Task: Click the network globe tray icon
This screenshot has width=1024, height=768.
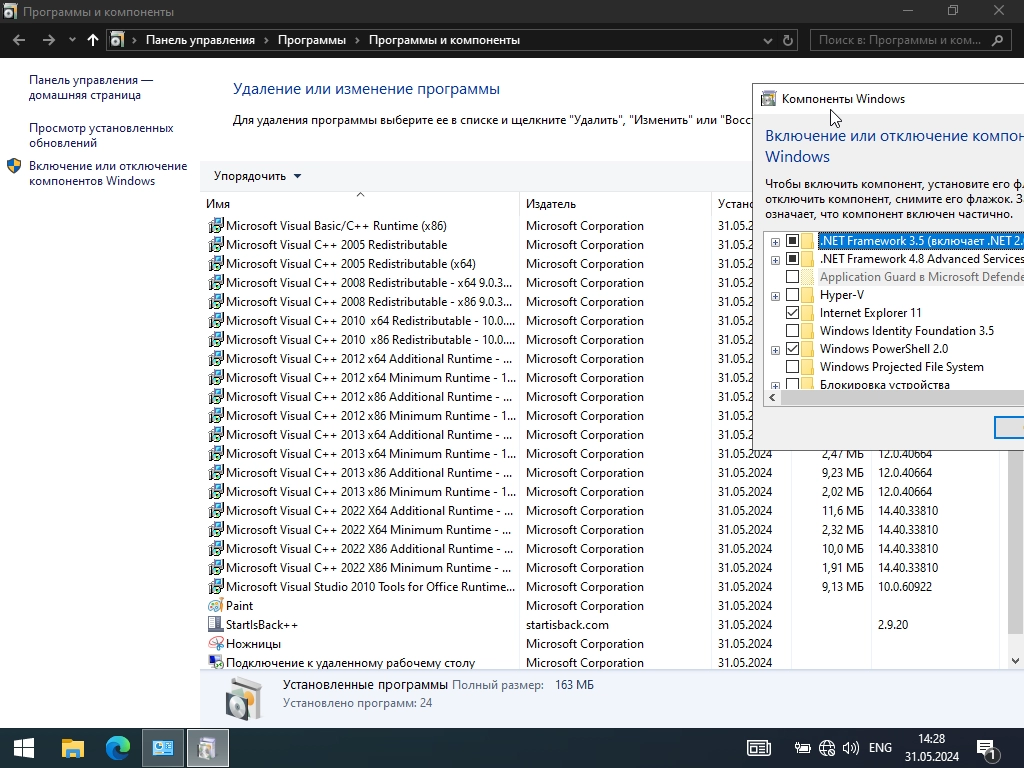Action: click(x=827, y=748)
